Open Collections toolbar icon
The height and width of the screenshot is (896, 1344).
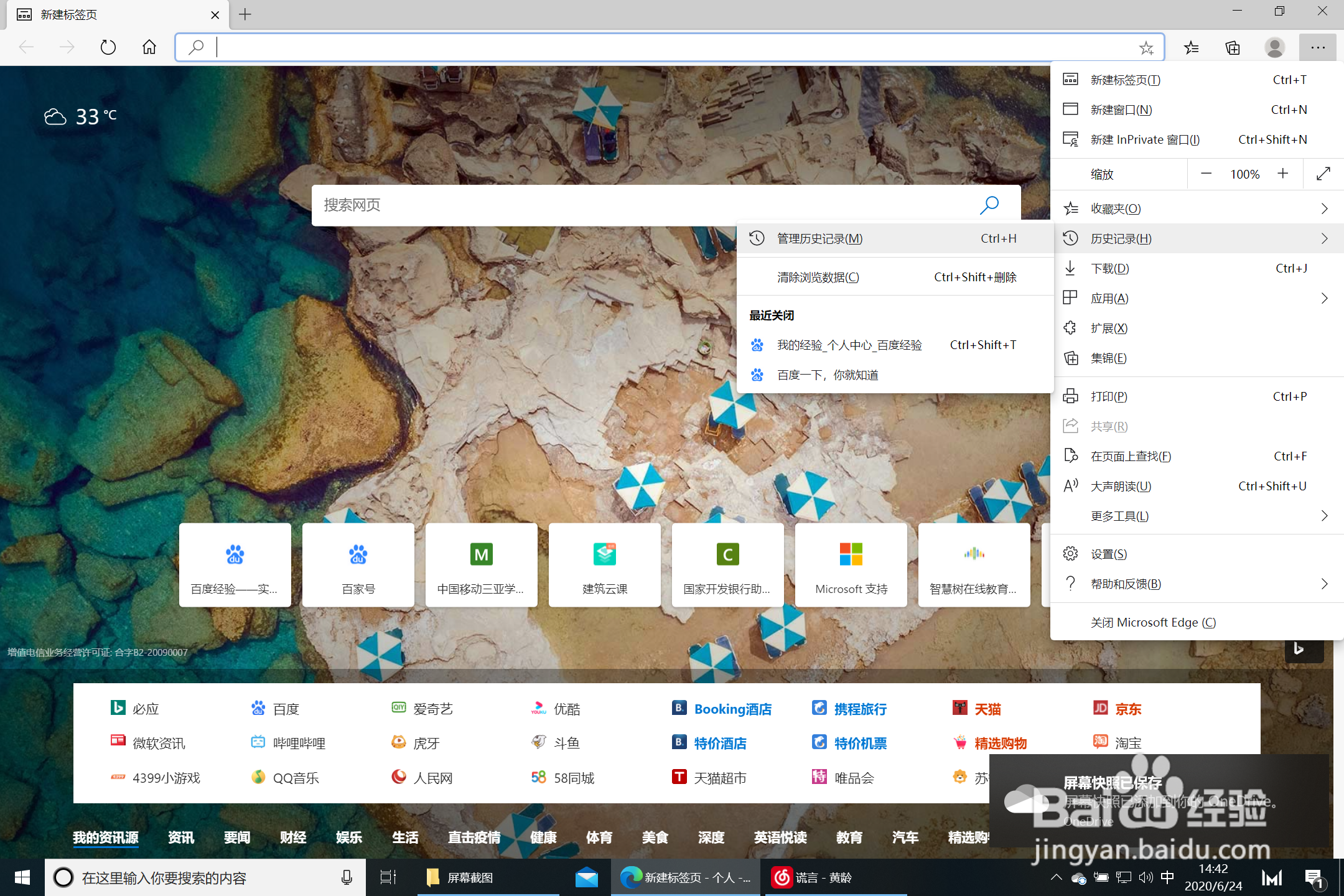coord(1233,48)
